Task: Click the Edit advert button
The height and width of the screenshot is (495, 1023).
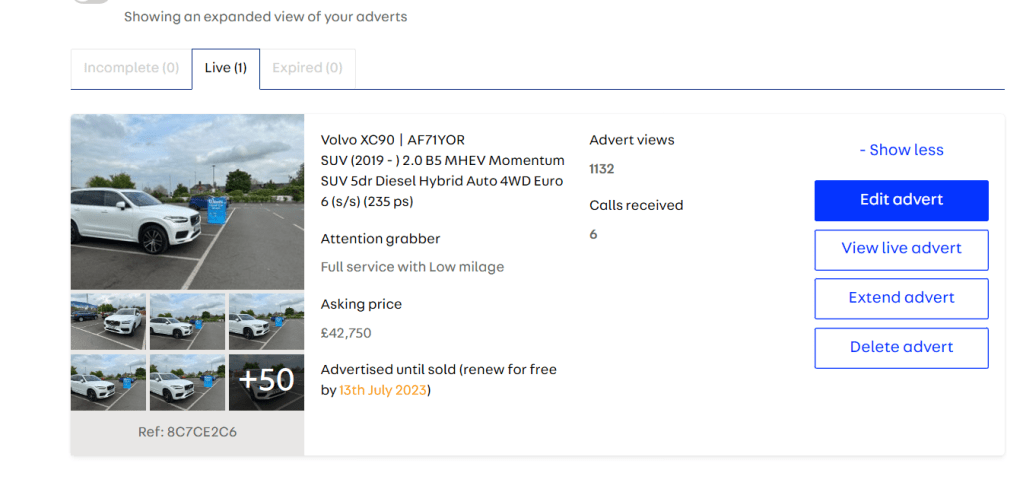Action: coord(901,200)
